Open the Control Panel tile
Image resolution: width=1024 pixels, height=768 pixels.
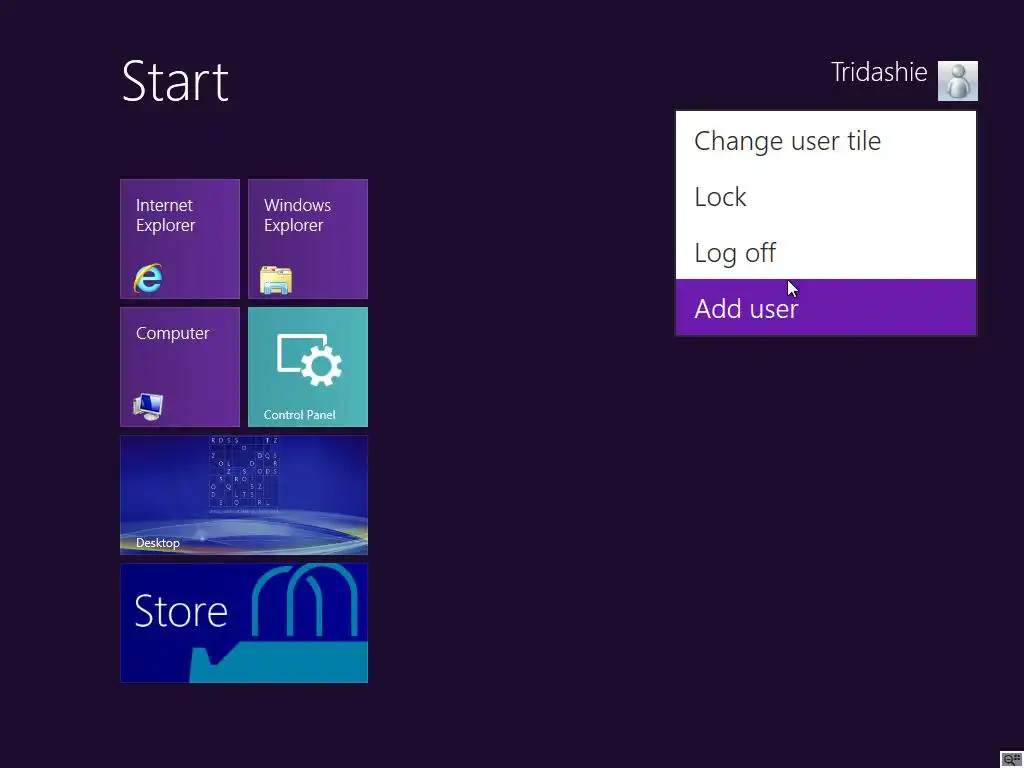(308, 366)
